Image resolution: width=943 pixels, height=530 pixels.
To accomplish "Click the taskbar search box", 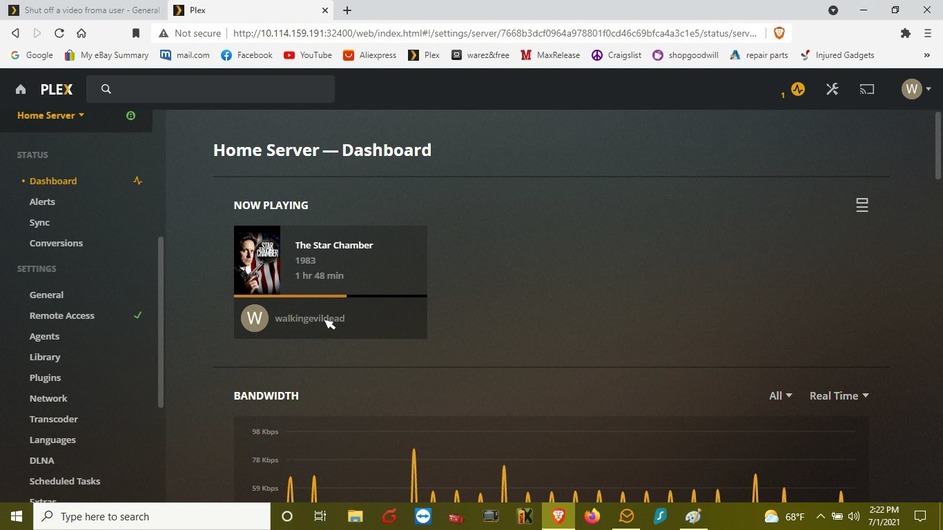I will (152, 516).
